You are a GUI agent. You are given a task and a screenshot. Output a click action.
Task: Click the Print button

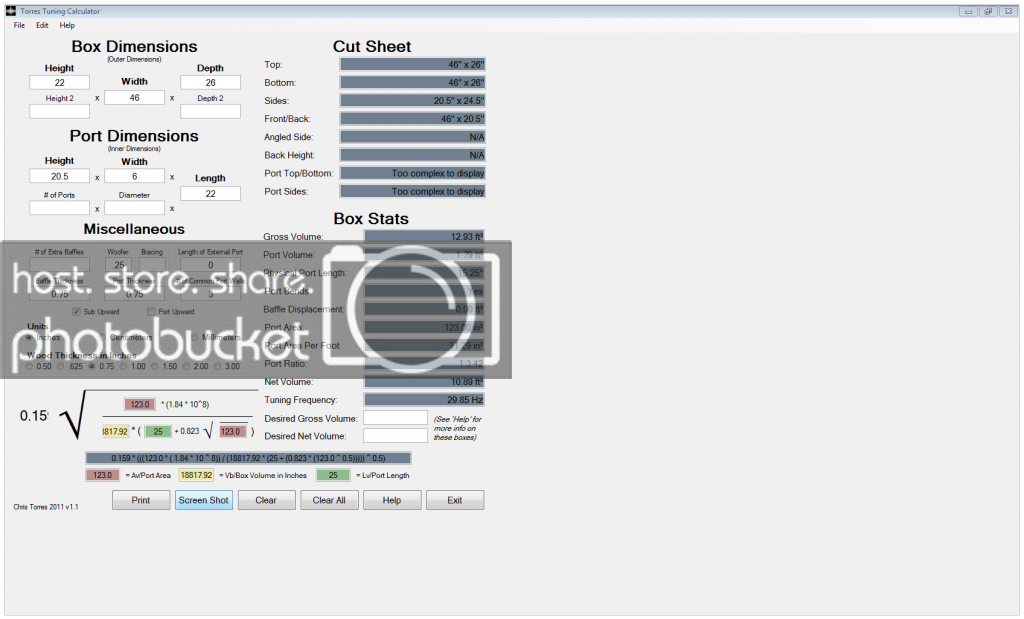pyautogui.click(x=141, y=500)
